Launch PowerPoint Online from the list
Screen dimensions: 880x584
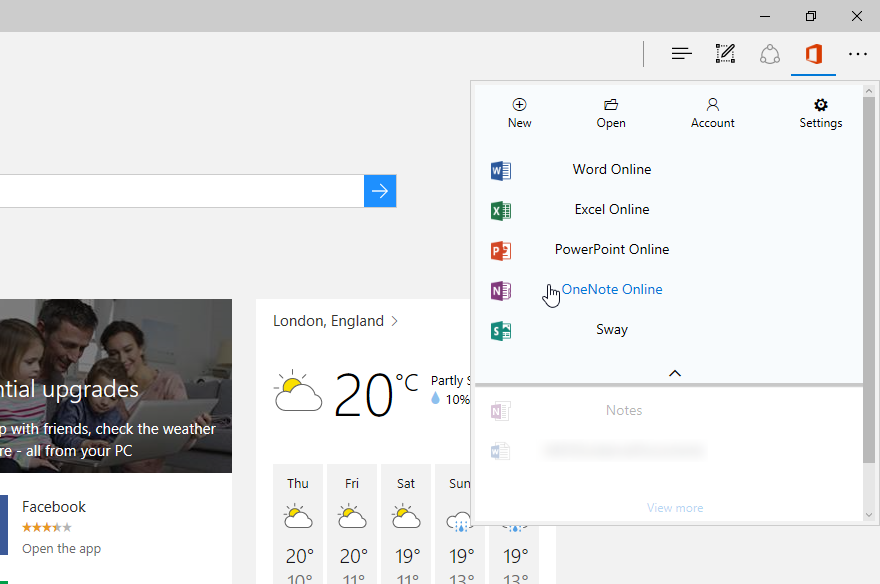point(612,249)
